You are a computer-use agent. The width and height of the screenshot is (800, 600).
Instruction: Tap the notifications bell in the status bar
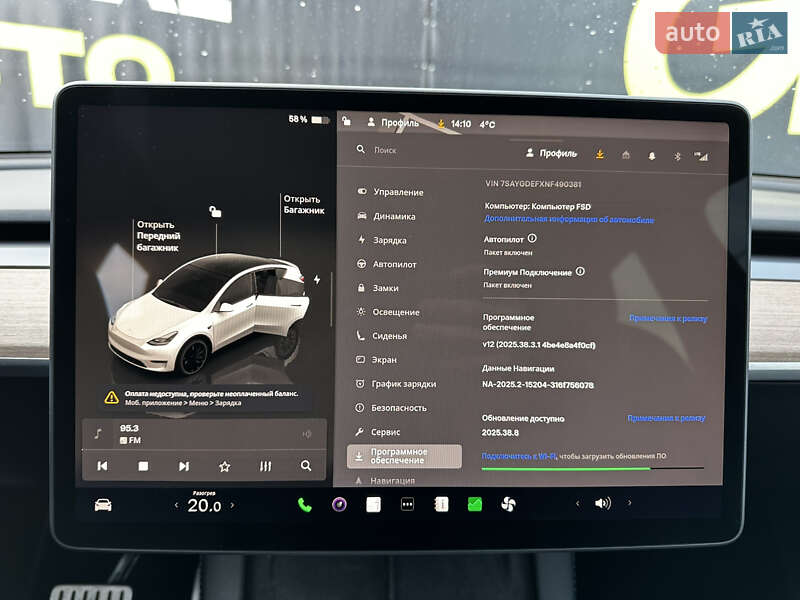pyautogui.click(x=654, y=155)
